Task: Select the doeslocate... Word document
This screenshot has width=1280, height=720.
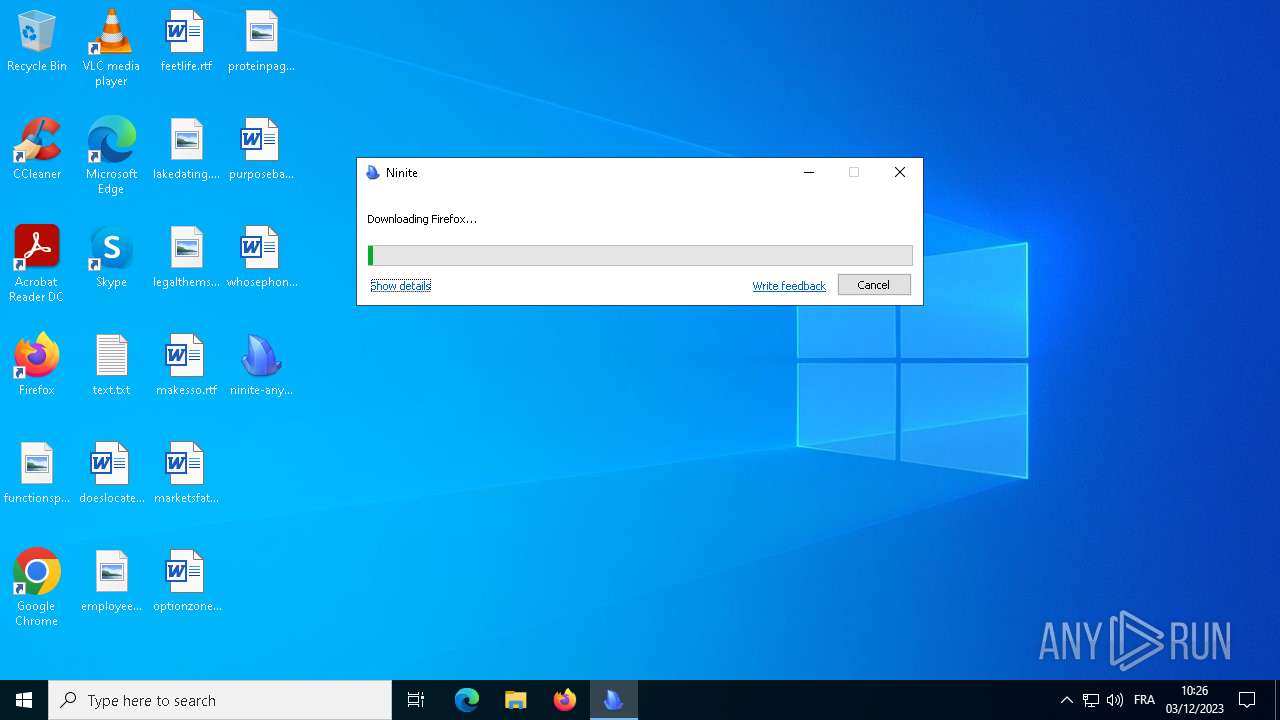Action: [111, 473]
